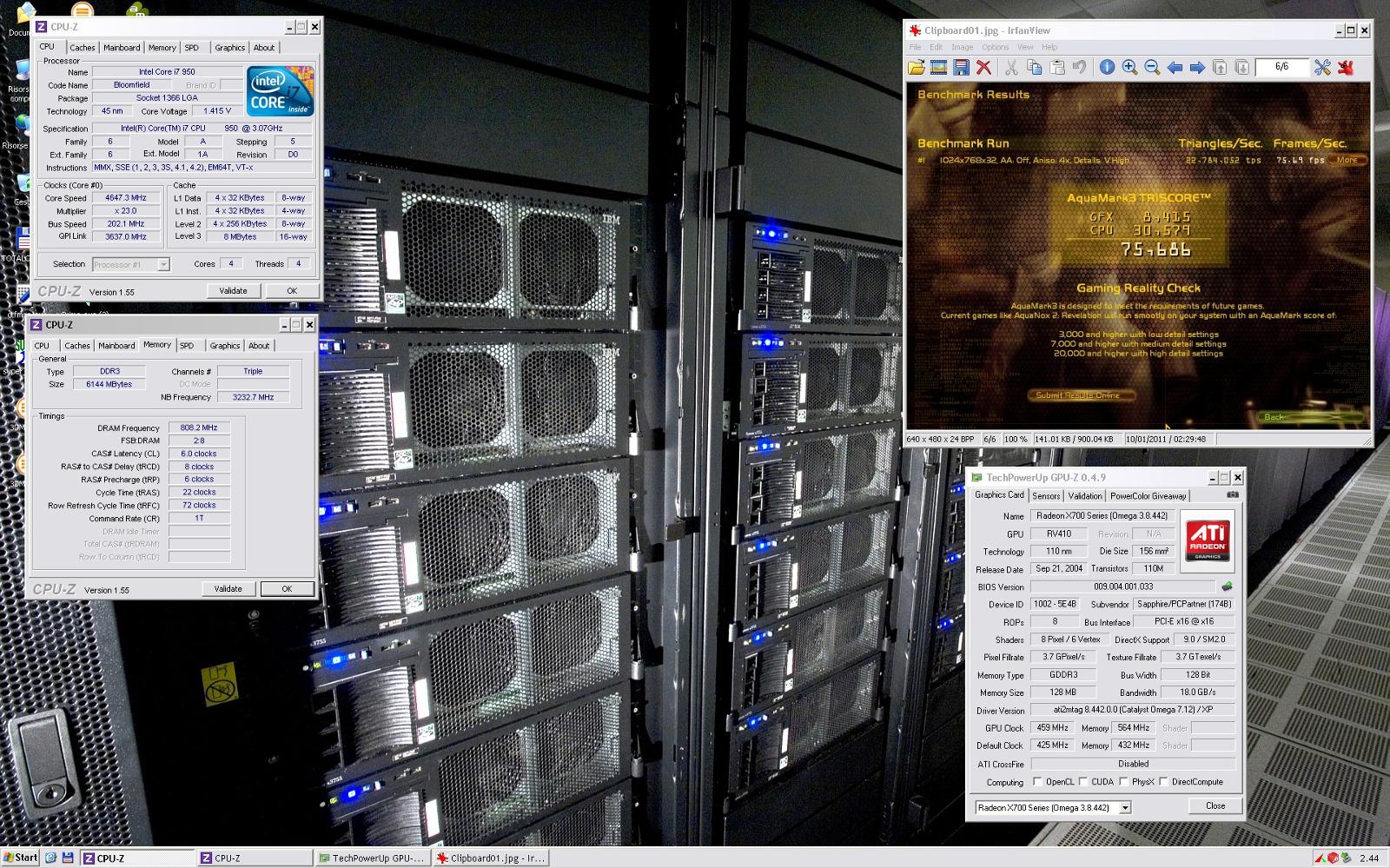Click DRAM Frequency value 808.2 MHz
This screenshot has width=1390, height=868.
199,427
